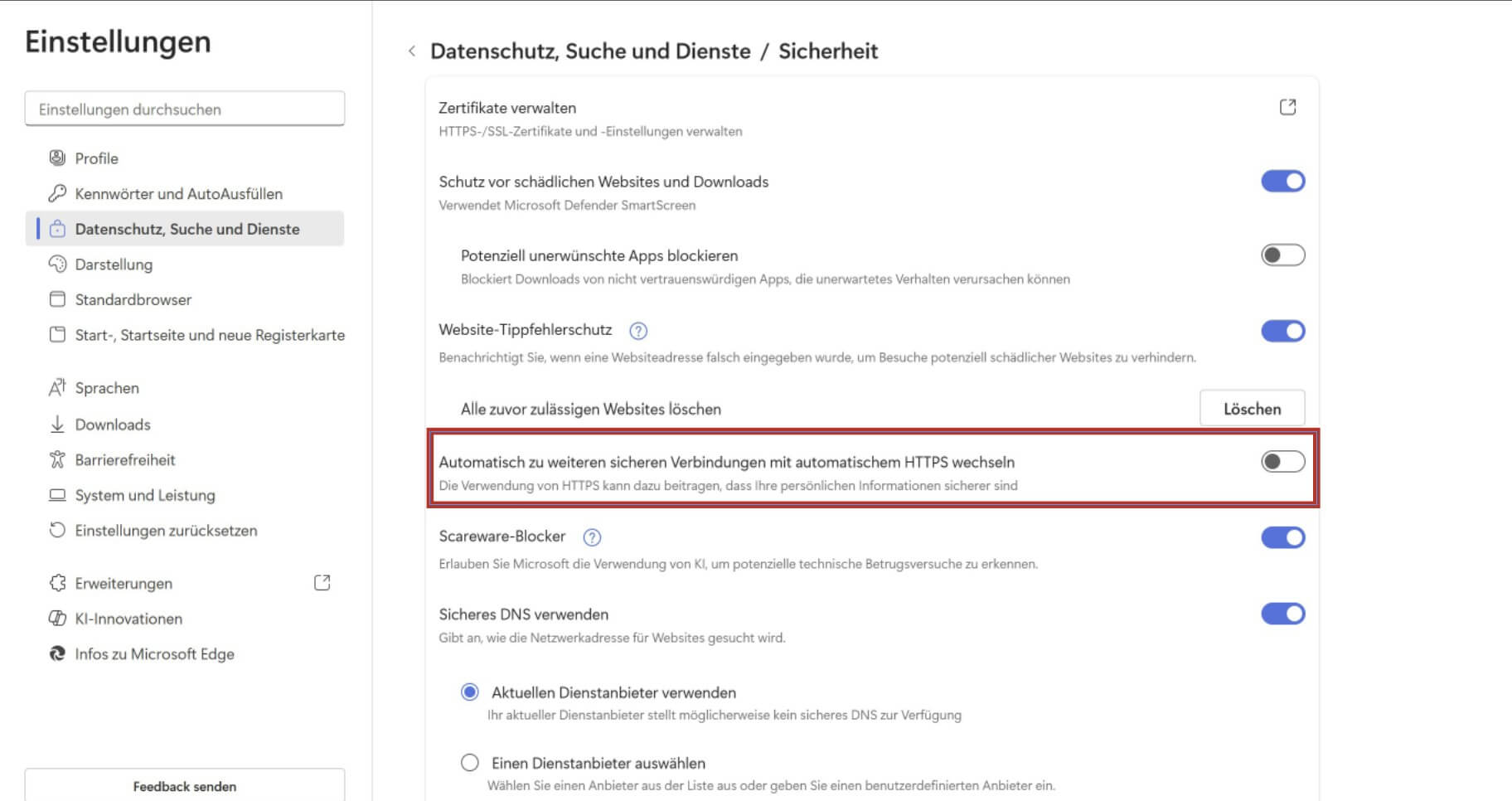
Task: Select Aktuellen Dienstanbieter verwenden radio button
Action: (x=470, y=692)
